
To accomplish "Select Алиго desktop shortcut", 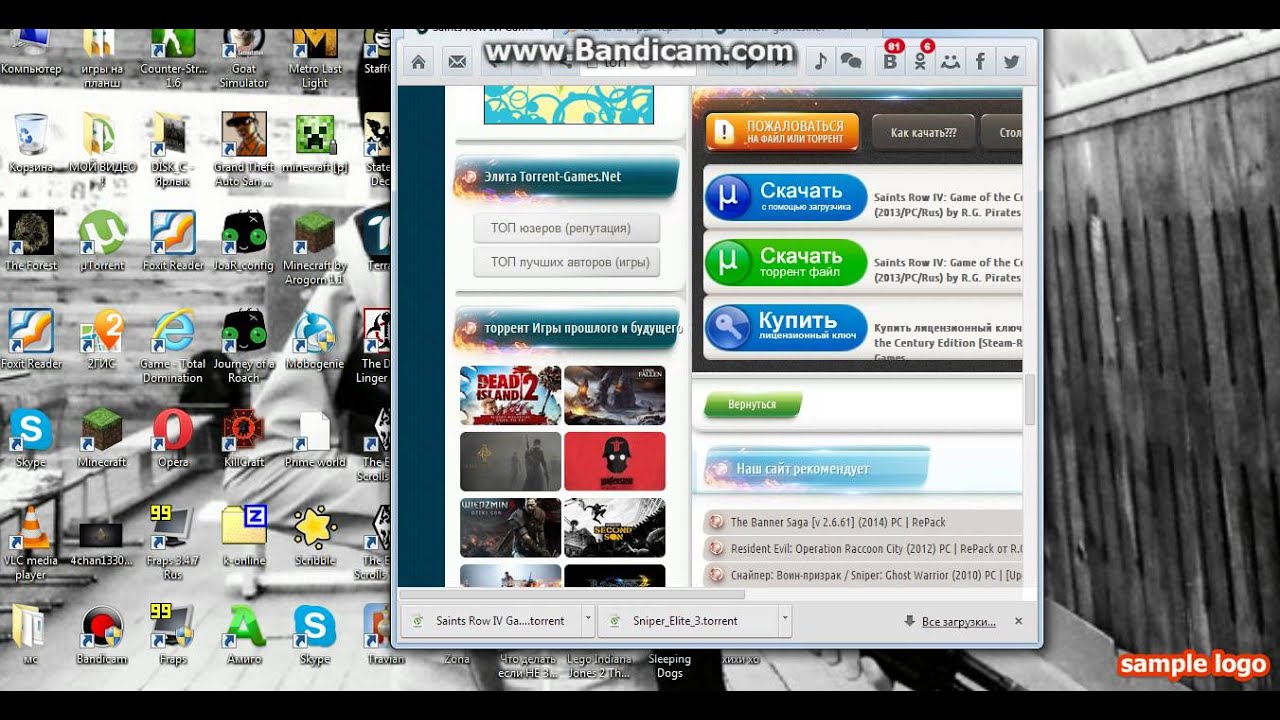I will click(244, 635).
